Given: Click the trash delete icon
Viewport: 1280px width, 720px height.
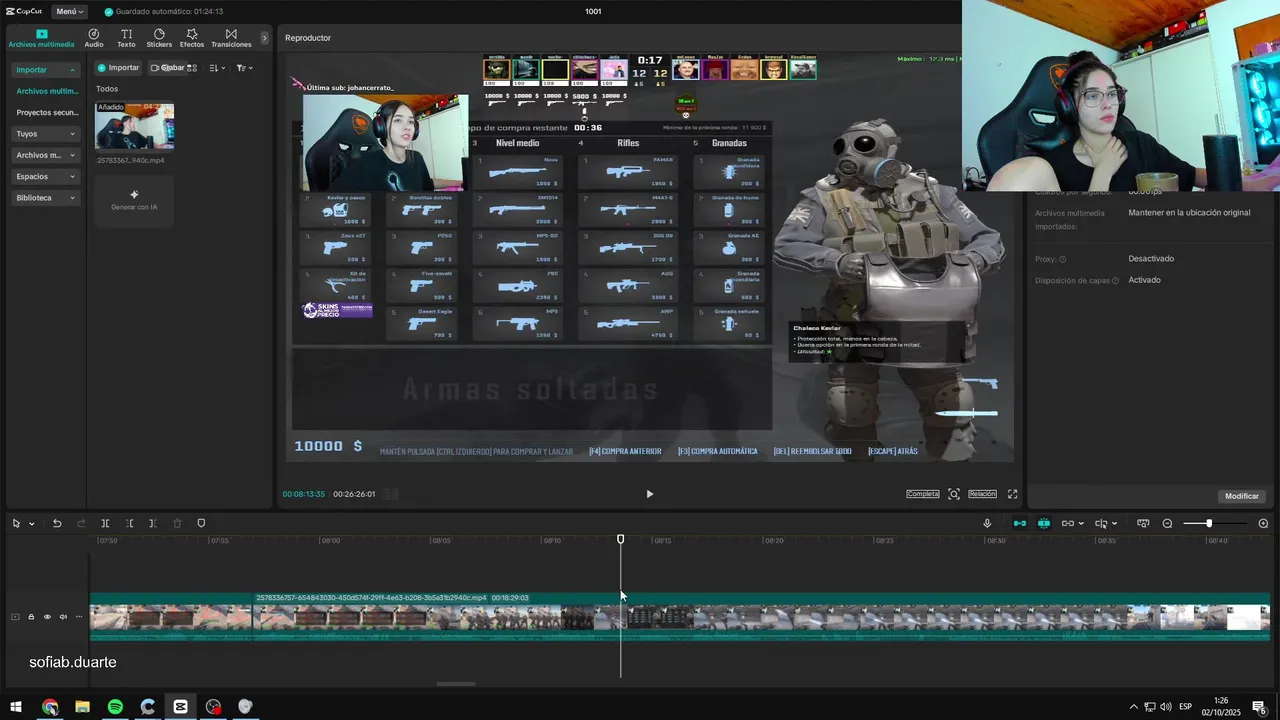Looking at the screenshot, I should tap(177, 523).
